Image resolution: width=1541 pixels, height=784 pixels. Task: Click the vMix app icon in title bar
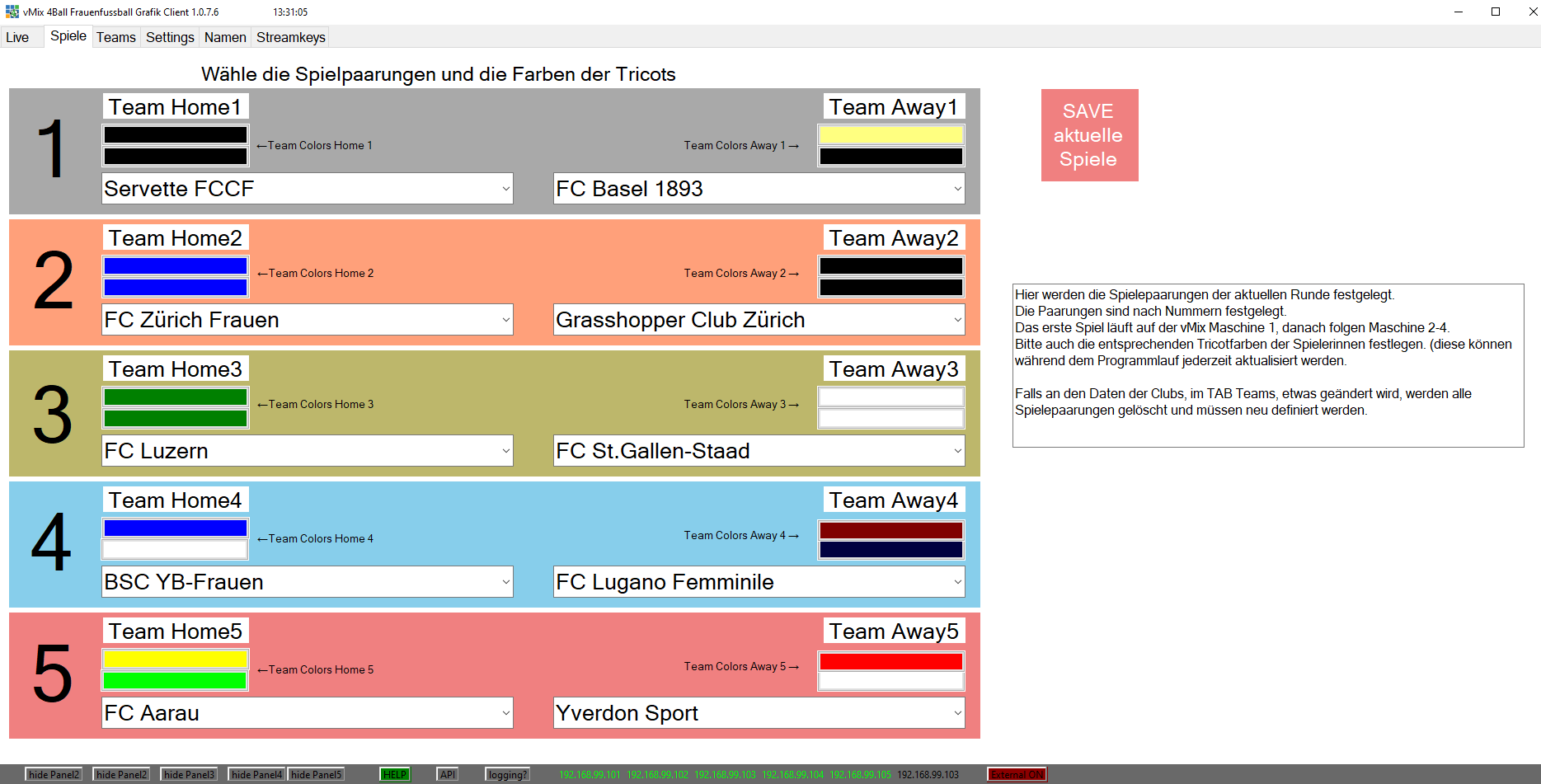[x=12, y=12]
